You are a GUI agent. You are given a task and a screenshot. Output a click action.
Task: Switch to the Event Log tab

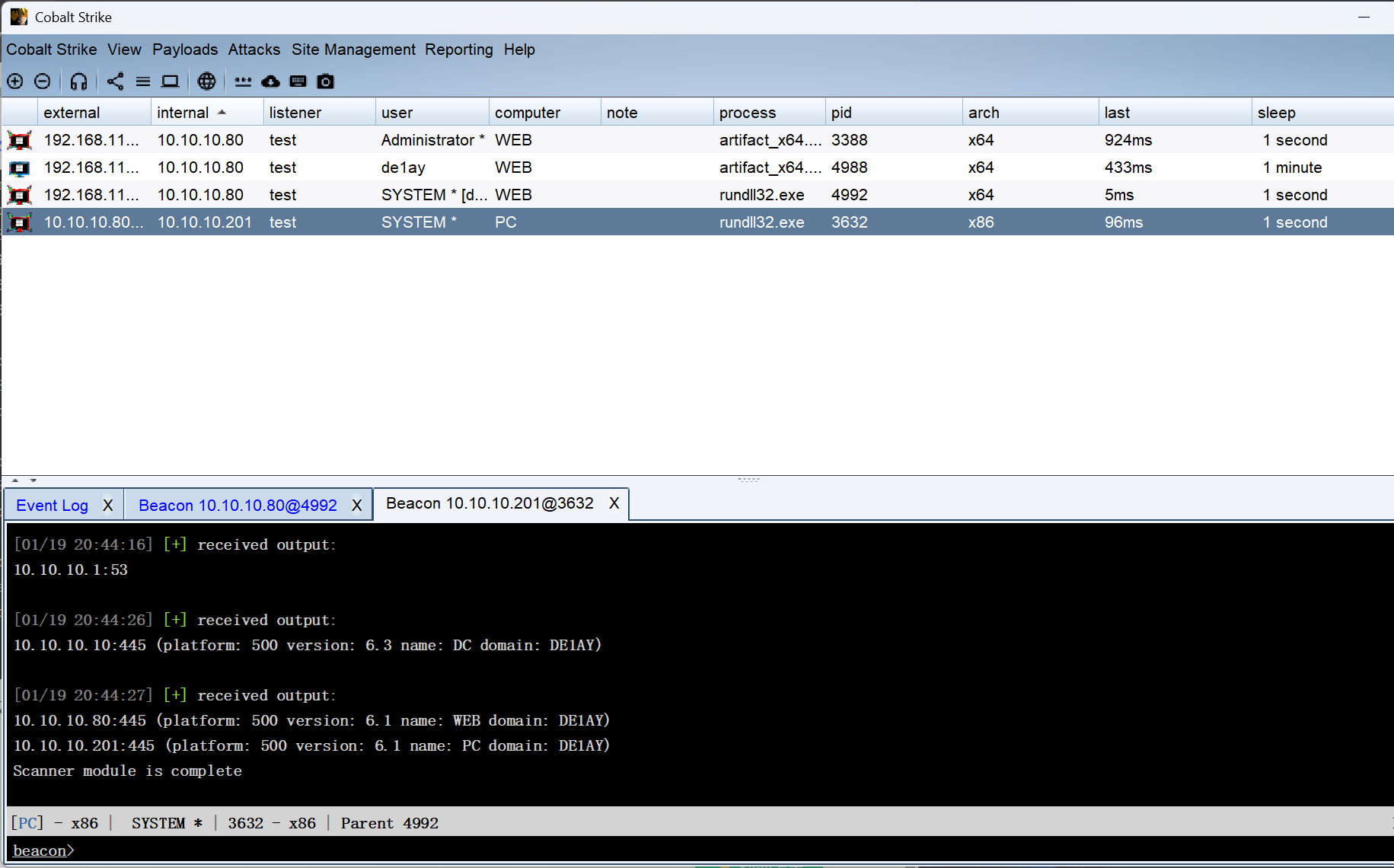[x=52, y=506]
